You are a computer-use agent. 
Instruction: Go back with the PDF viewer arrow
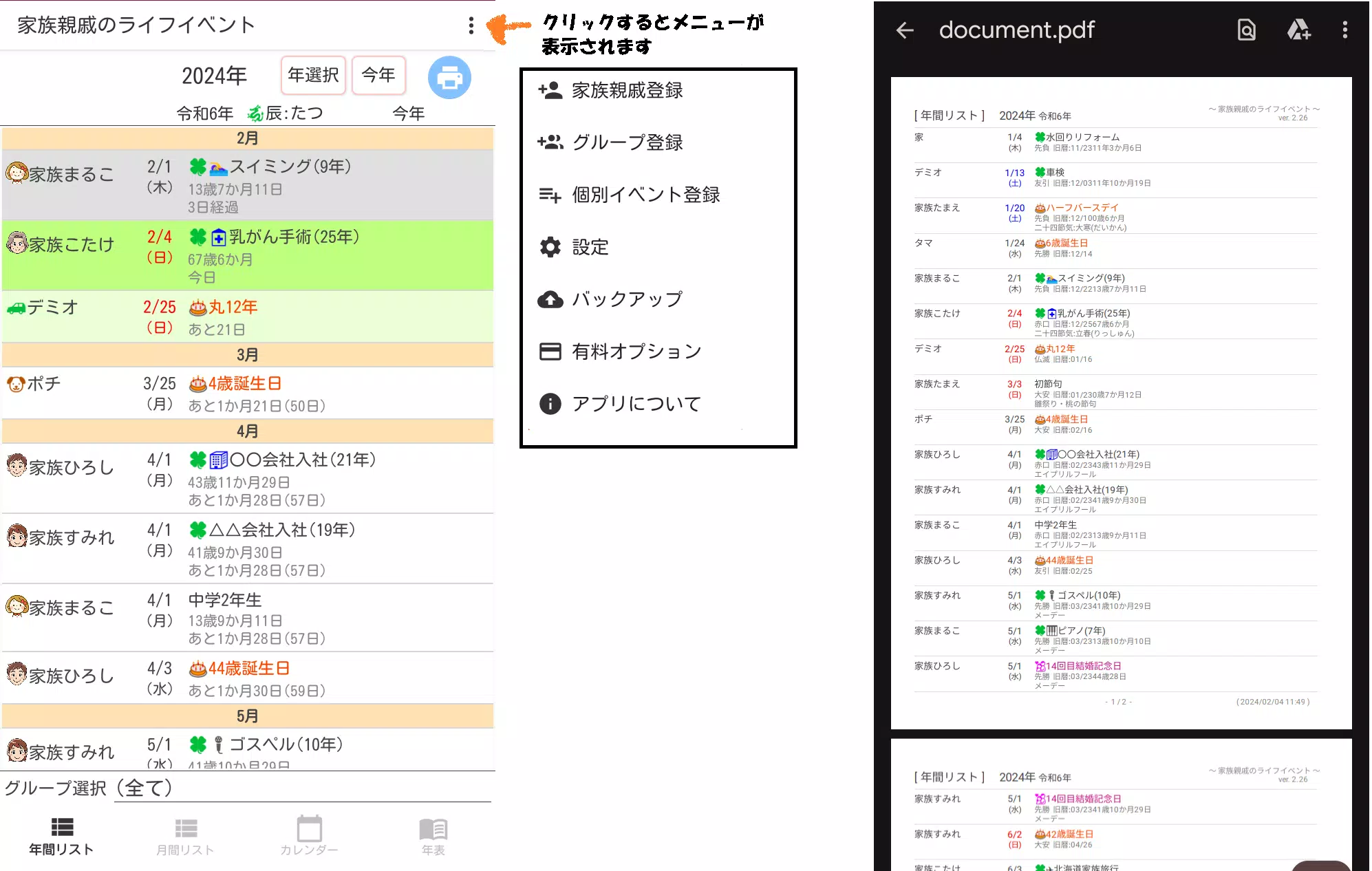tap(905, 30)
